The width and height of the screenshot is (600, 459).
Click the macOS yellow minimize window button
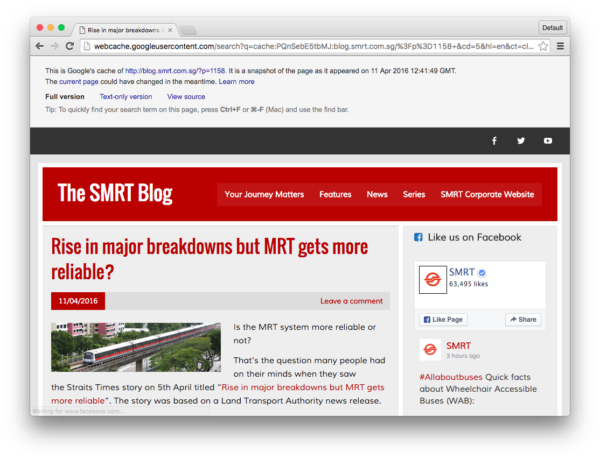pos(51,28)
